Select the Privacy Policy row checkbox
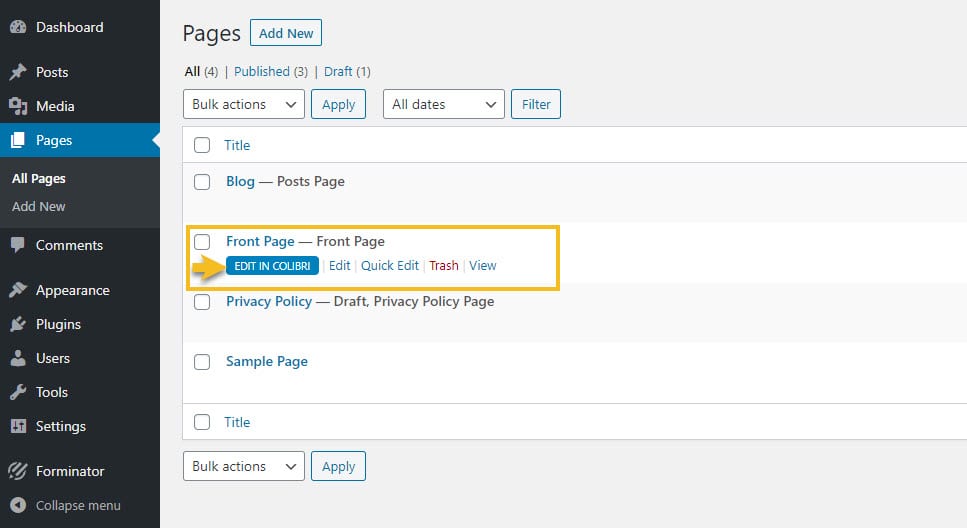The width and height of the screenshot is (967, 528). (202, 302)
